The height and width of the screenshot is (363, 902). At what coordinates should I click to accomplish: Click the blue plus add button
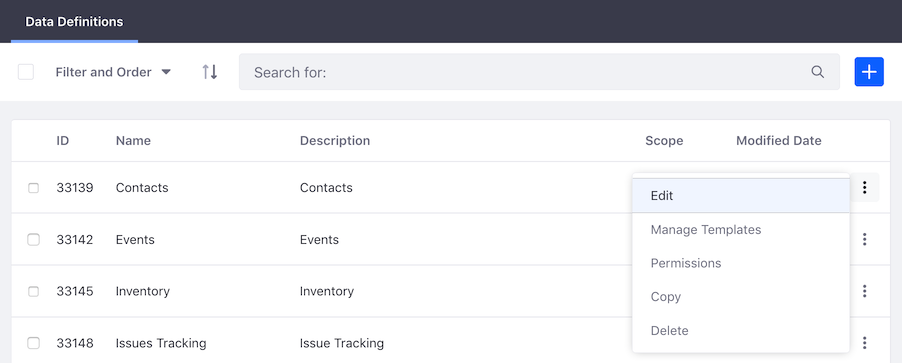pyautogui.click(x=869, y=72)
